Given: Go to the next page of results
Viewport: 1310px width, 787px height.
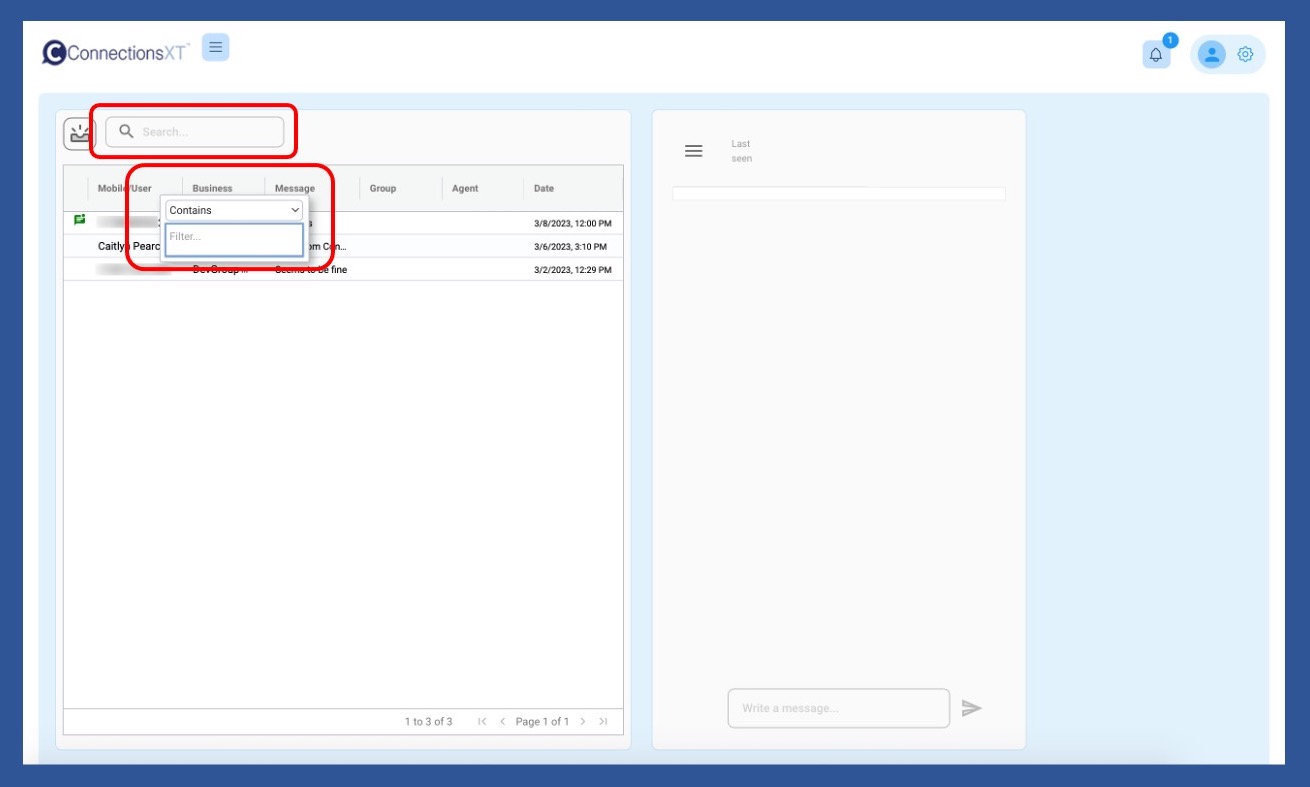Looking at the screenshot, I should (583, 722).
